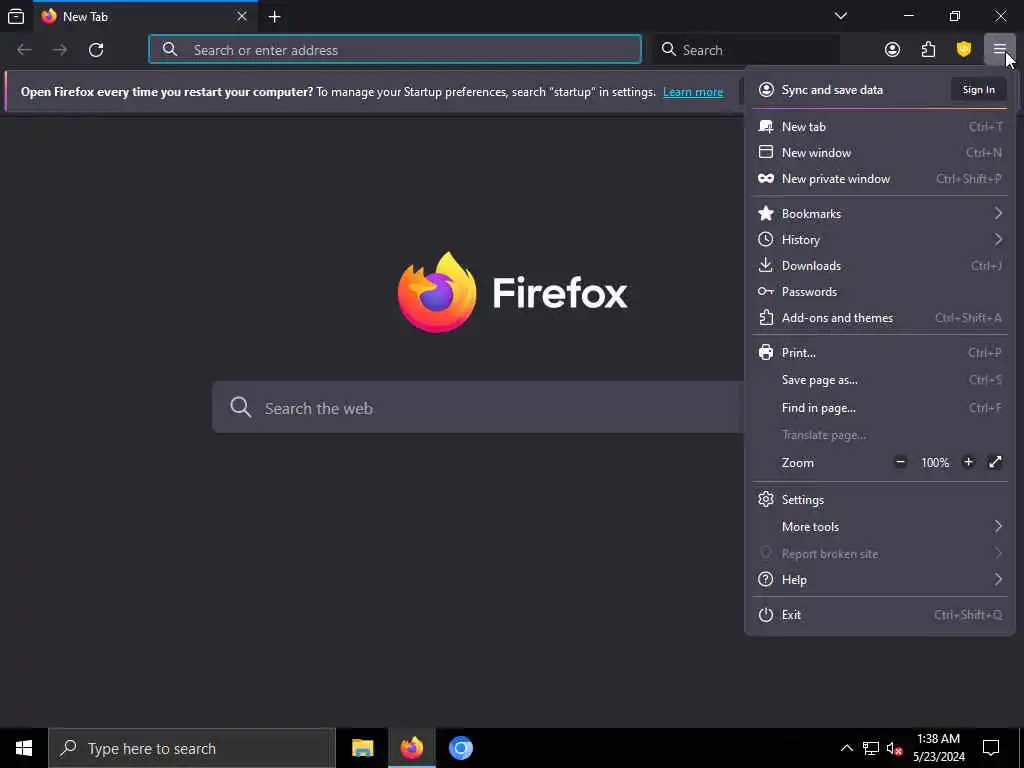Click the Sign In button
This screenshot has height=768, width=1024.
[x=978, y=90]
